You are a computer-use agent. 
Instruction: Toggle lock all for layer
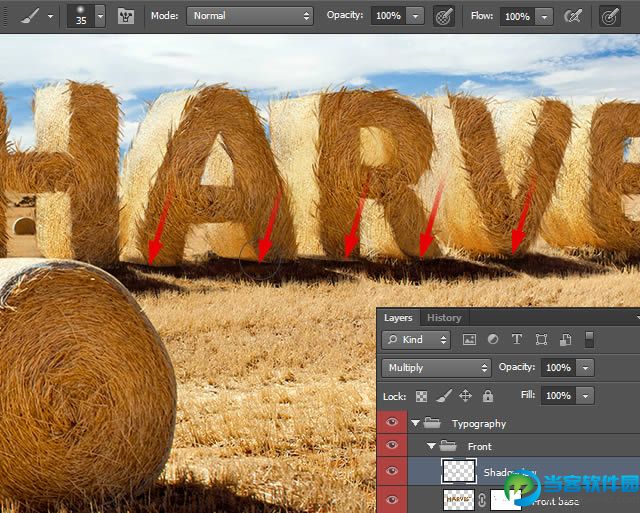point(488,396)
